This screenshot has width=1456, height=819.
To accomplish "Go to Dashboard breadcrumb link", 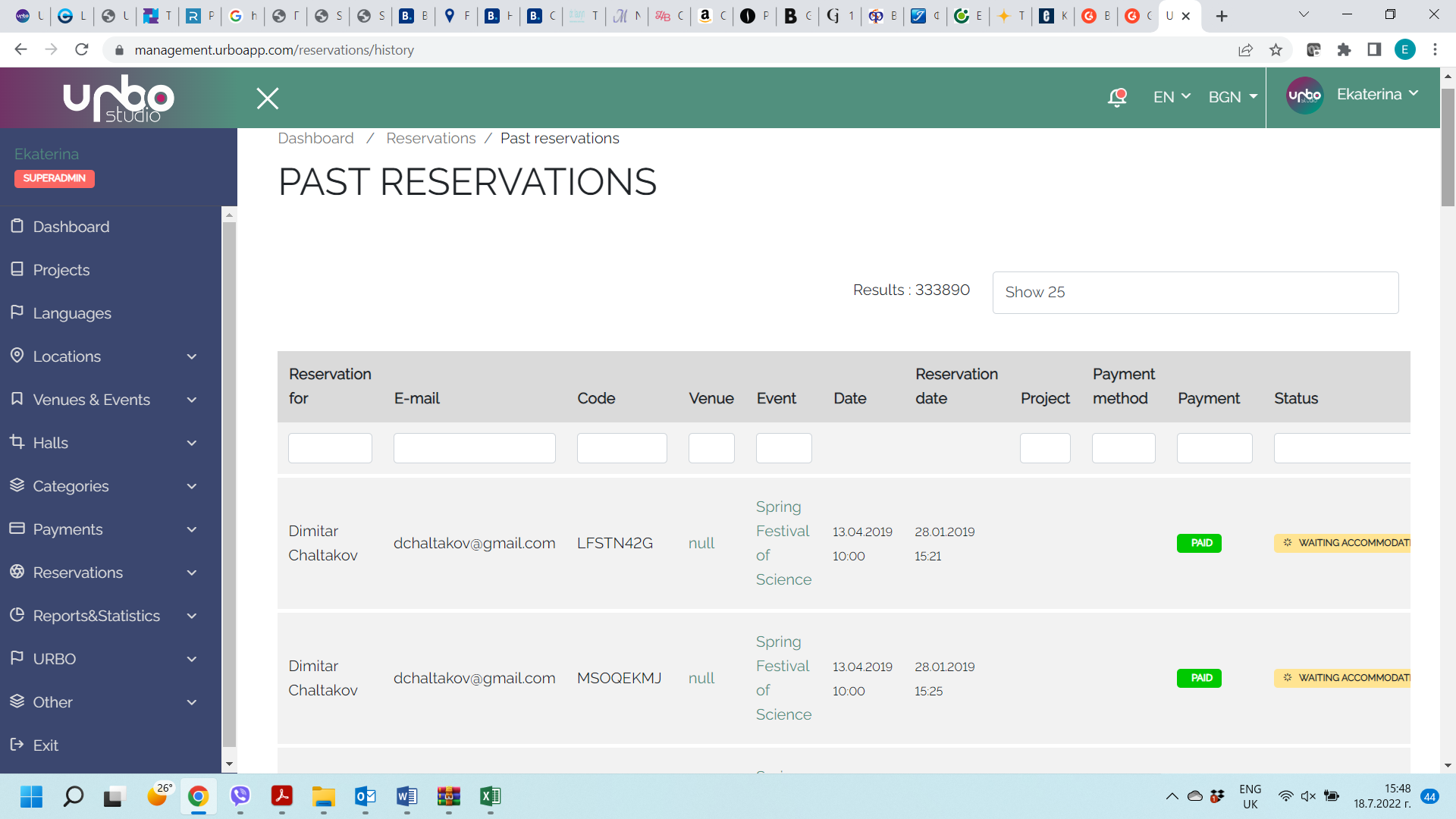I will click(315, 138).
